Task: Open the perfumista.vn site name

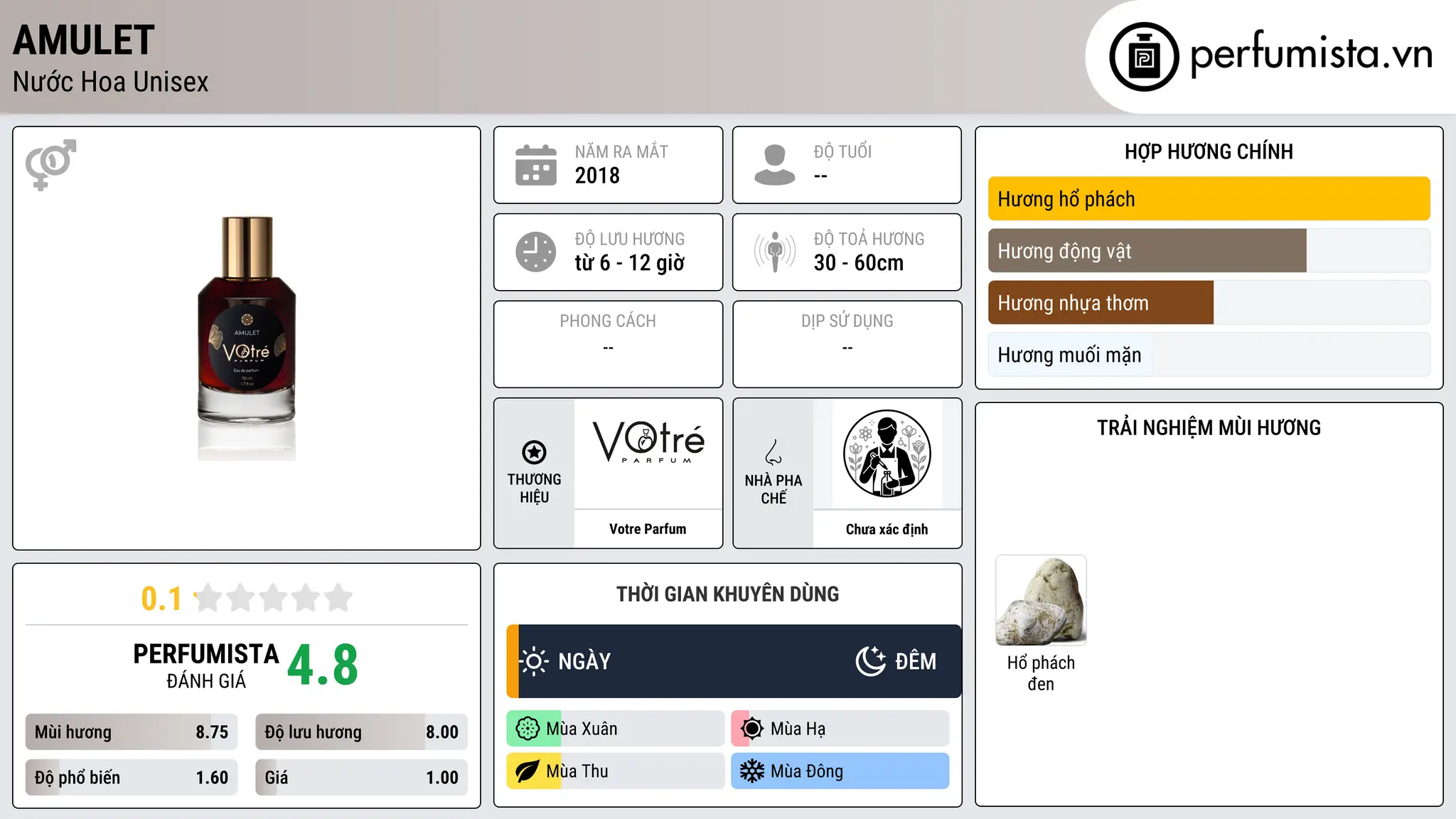Action: (1312, 54)
